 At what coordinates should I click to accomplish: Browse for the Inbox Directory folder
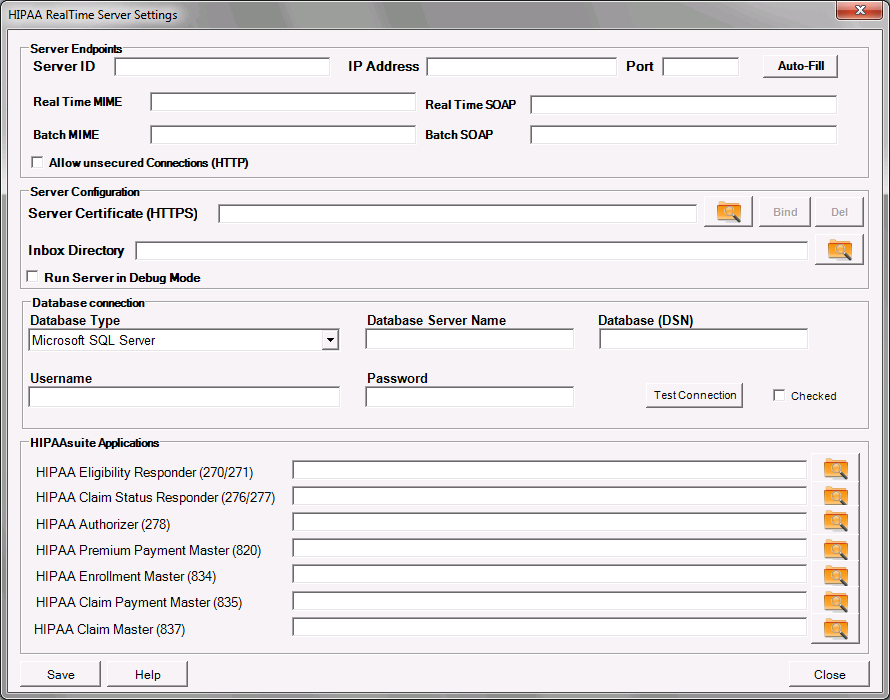(x=838, y=250)
